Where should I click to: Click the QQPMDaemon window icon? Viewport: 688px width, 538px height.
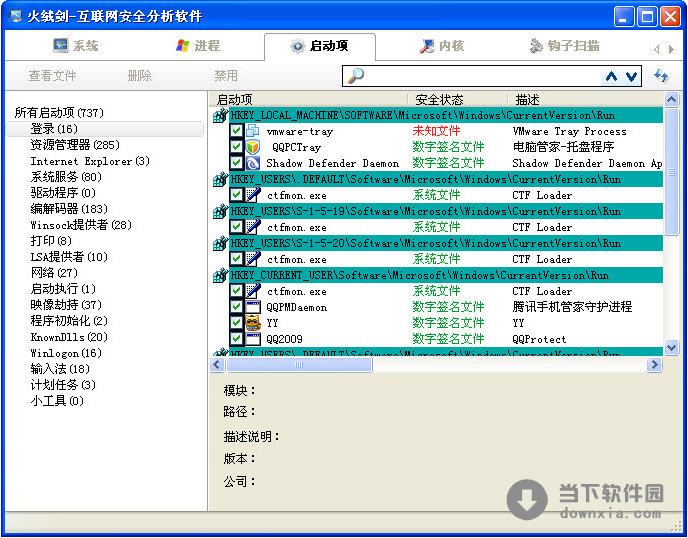(x=253, y=307)
